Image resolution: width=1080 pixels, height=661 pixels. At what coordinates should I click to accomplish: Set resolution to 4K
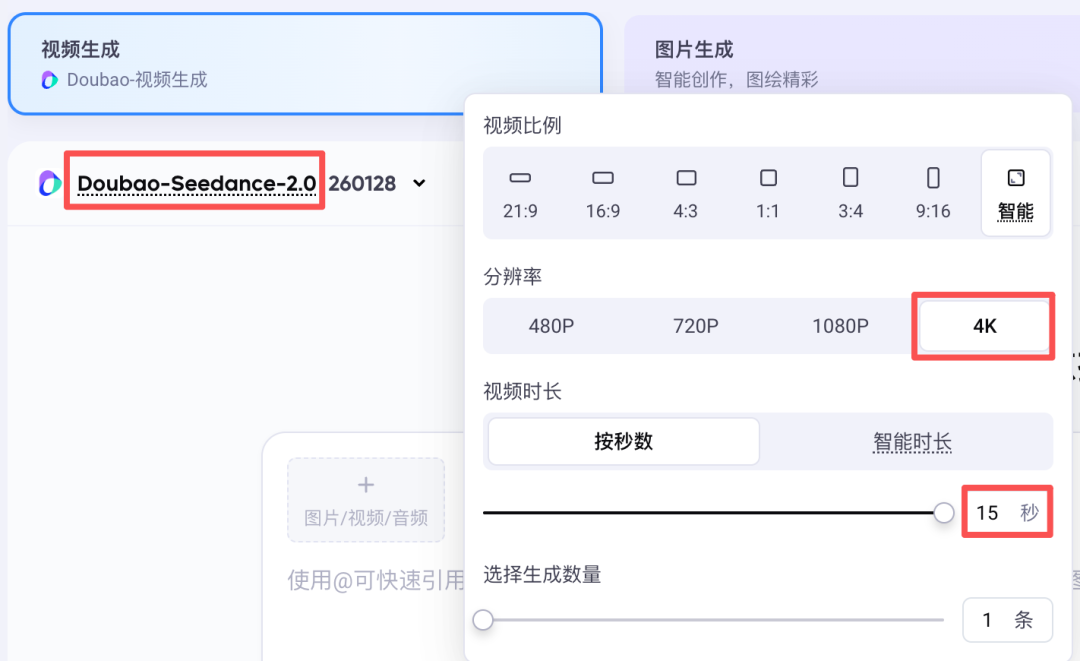[984, 326]
